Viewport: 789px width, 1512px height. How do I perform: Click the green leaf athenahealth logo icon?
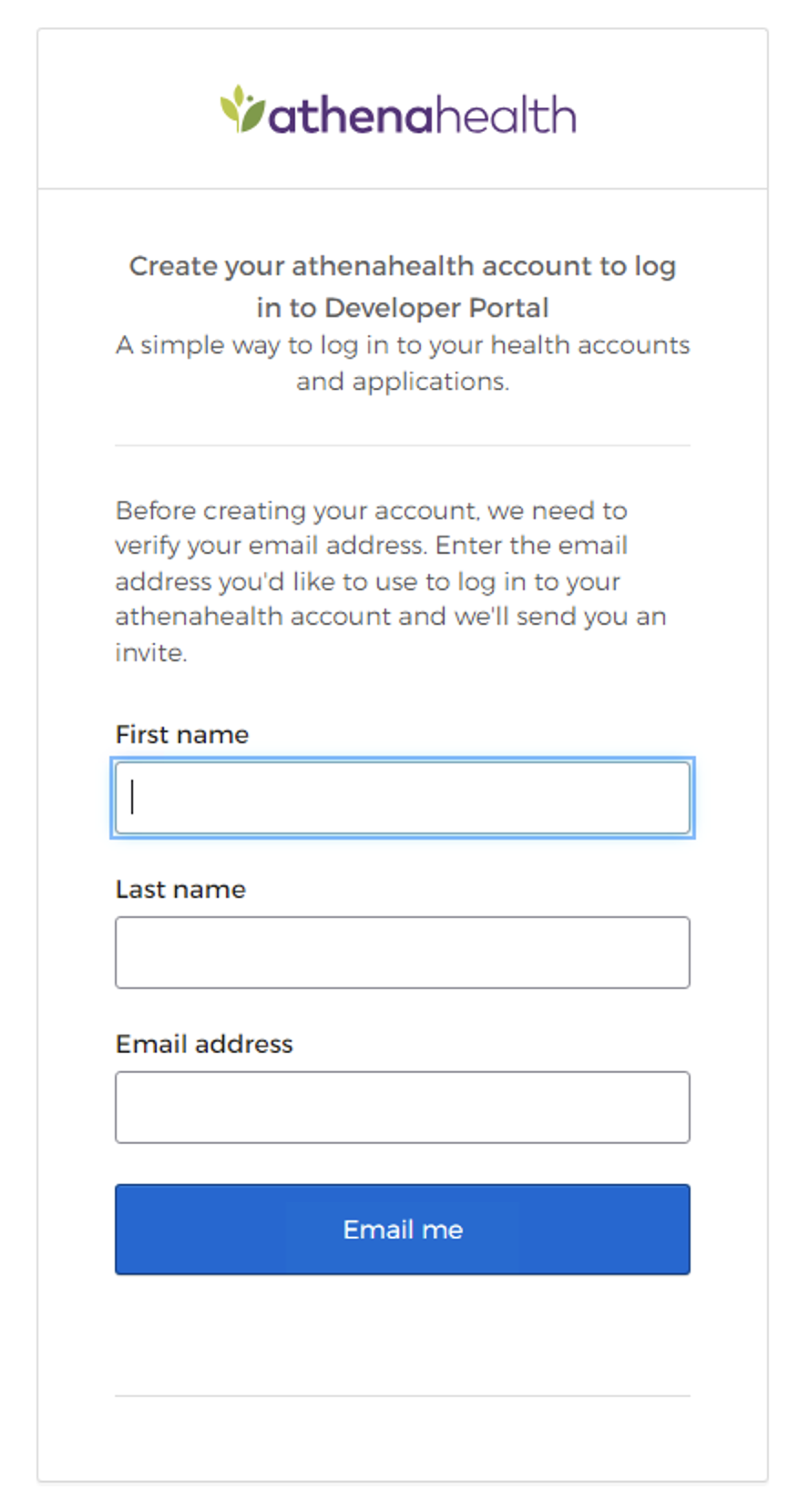coord(241,109)
